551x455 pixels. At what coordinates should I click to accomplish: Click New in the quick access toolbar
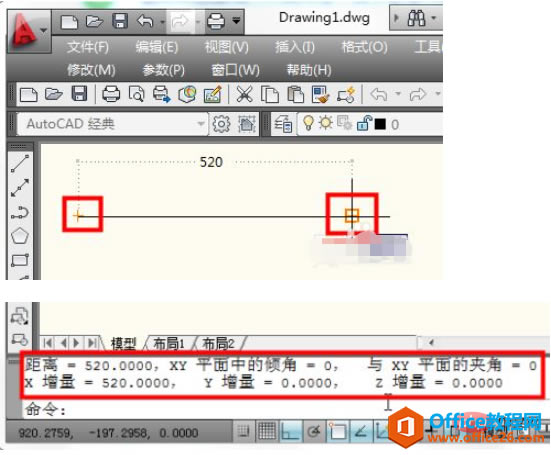click(x=69, y=22)
